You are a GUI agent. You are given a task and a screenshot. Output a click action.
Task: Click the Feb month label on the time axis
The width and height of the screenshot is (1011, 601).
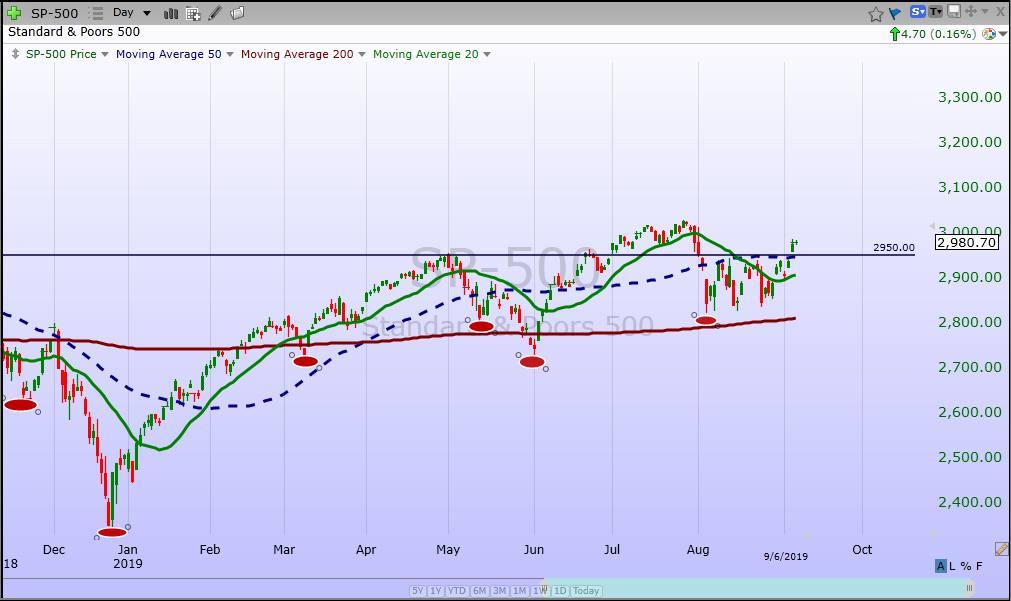210,549
